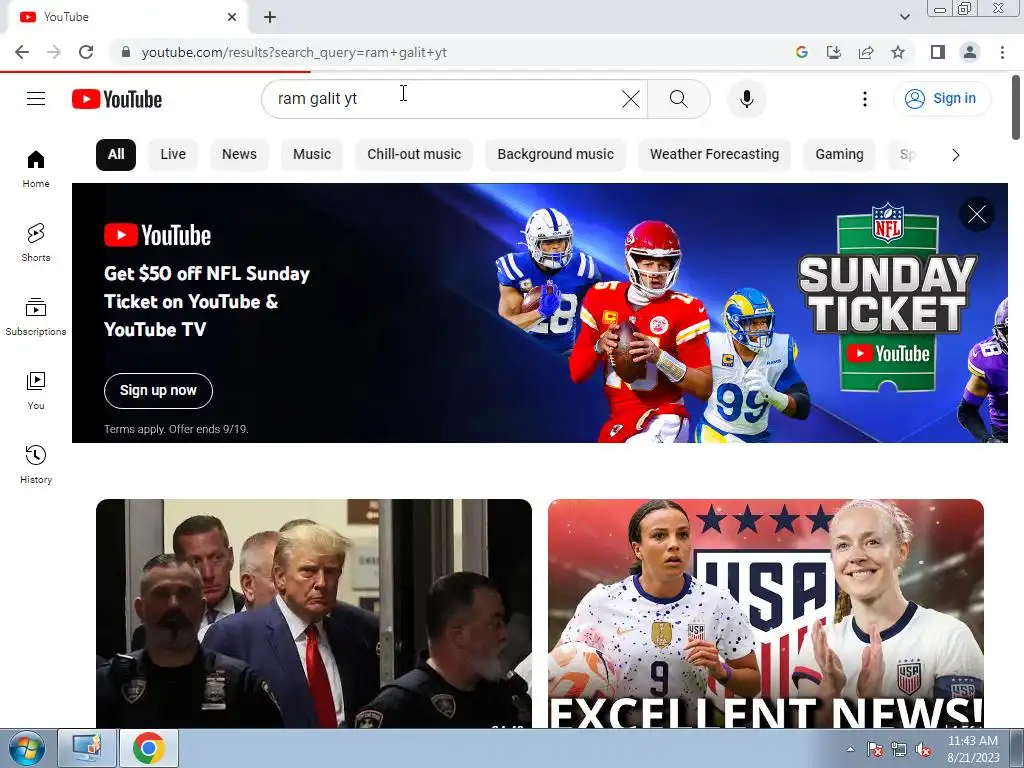Screen dimensions: 1024x768
Task: Open the Chrome three-dot menu
Action: tap(1002, 52)
